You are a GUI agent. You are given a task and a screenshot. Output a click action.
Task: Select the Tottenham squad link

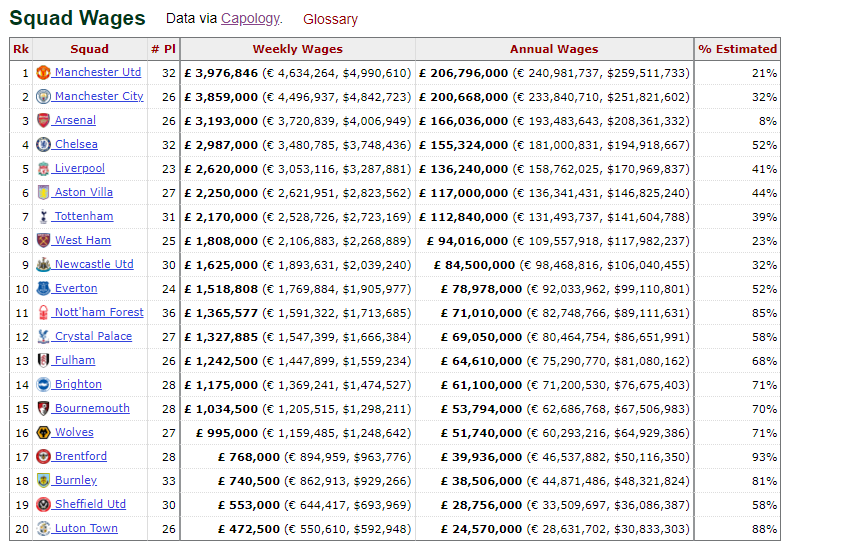(84, 216)
